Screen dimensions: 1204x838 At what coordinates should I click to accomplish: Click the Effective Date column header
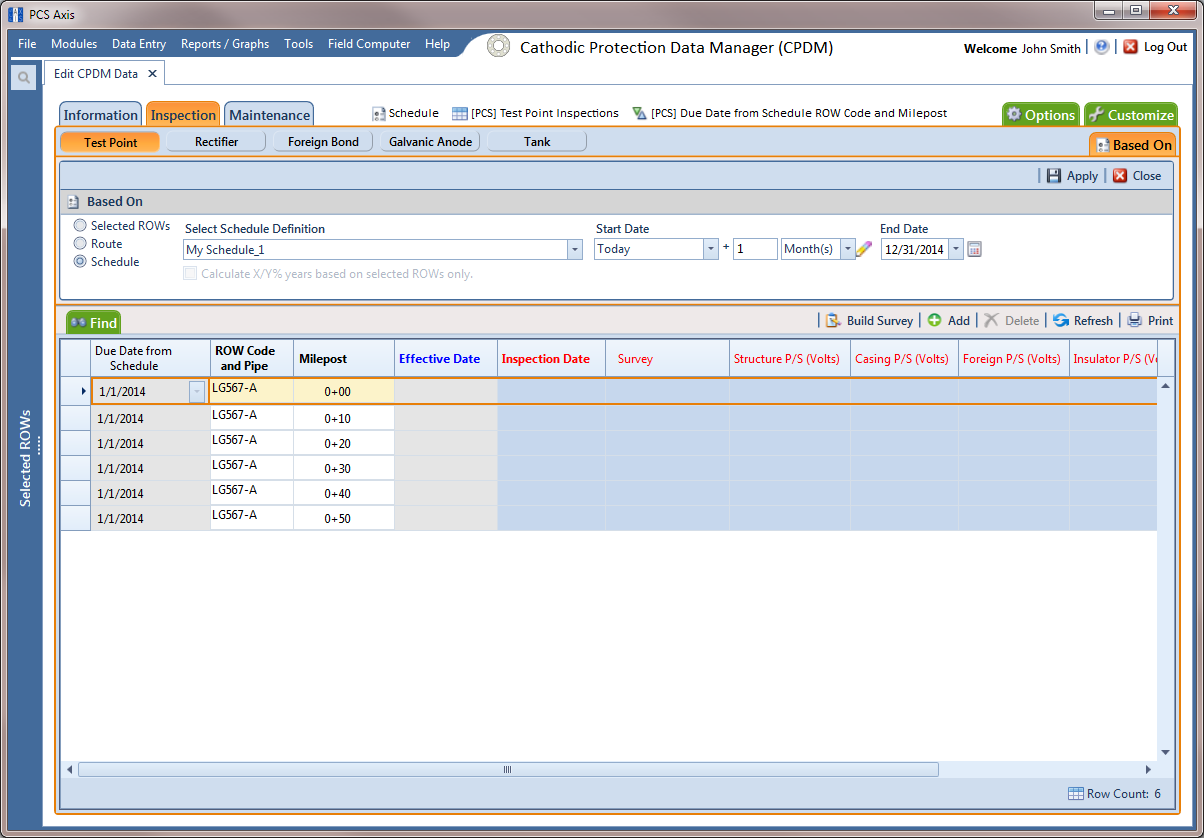(x=446, y=359)
